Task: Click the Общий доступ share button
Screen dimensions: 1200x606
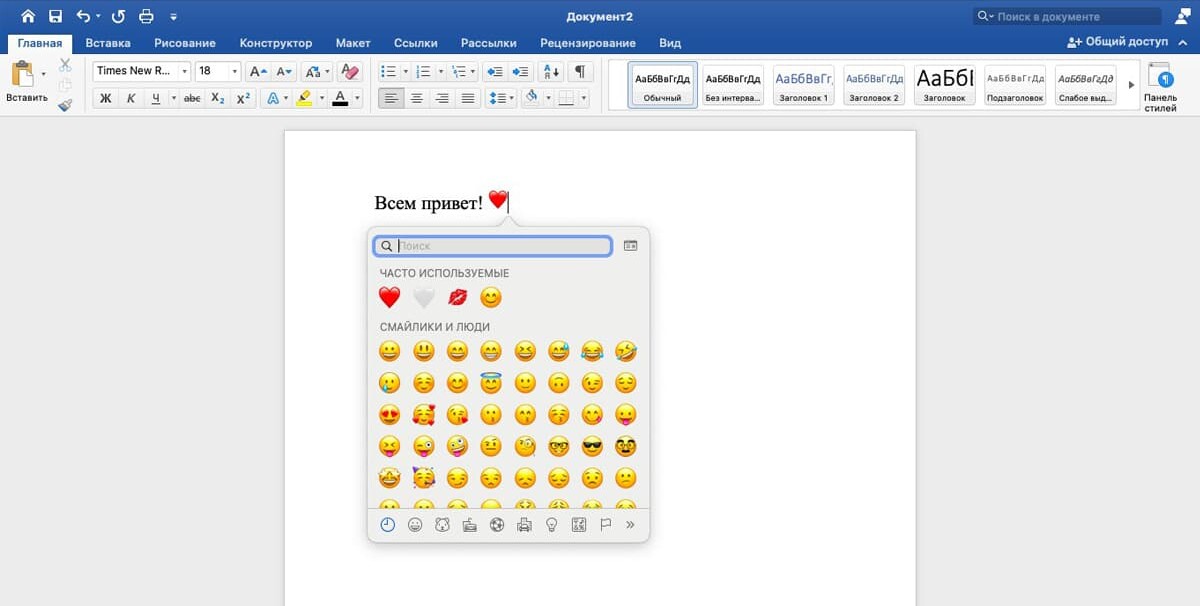Action: 1116,43
